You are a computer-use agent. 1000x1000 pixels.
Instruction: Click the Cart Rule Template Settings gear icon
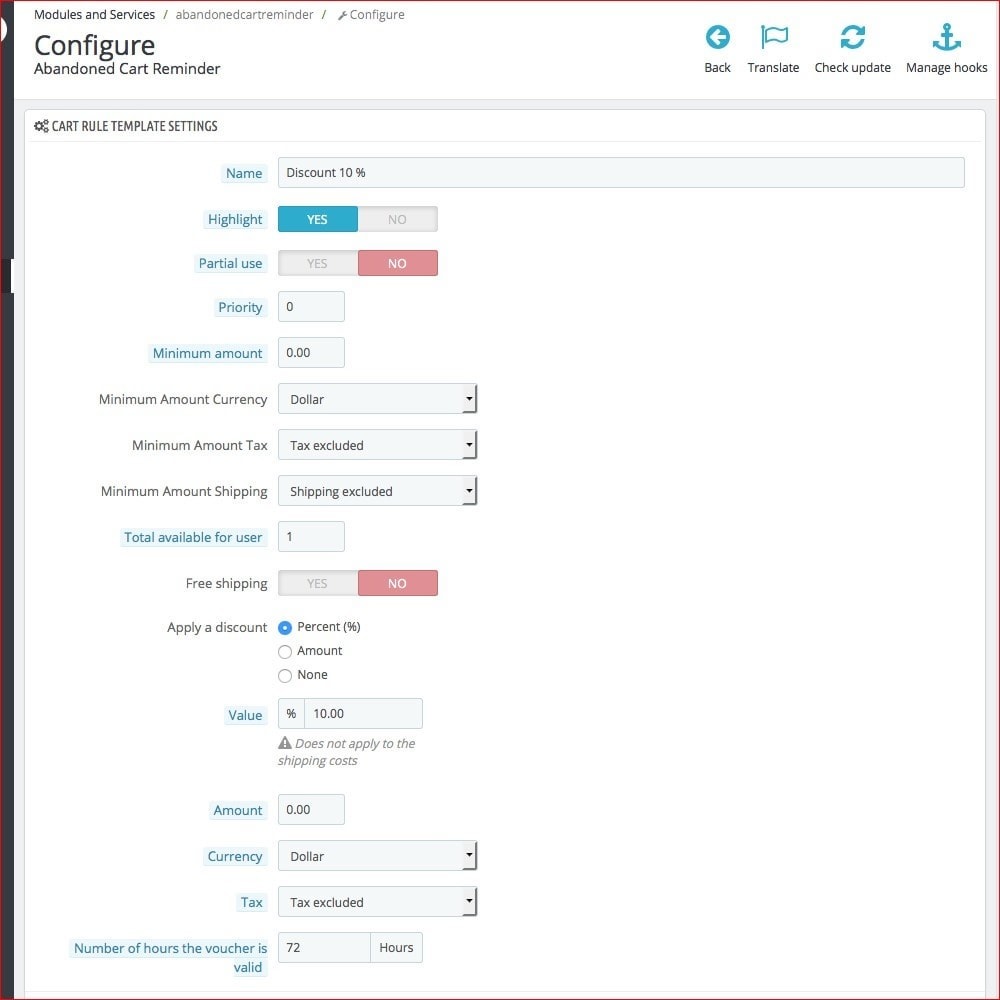pyautogui.click(x=41, y=126)
